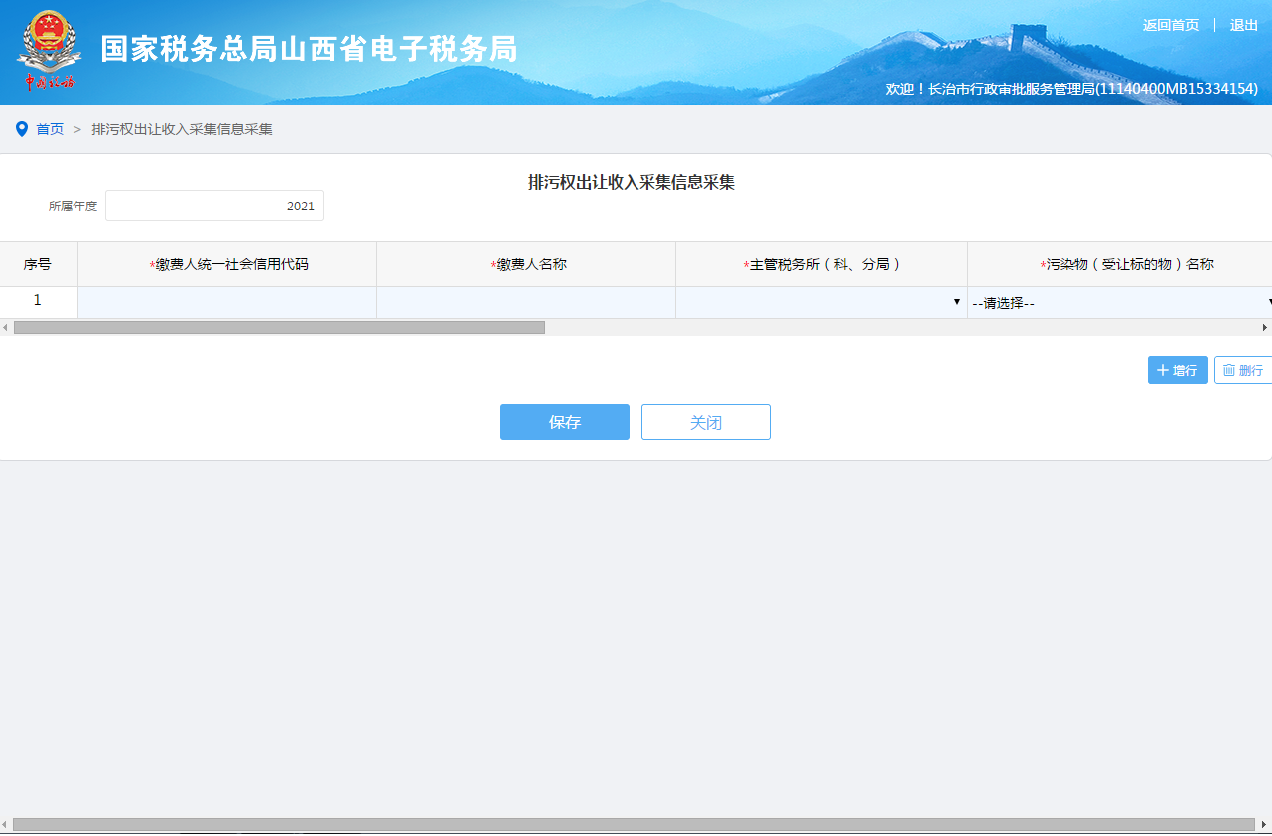The image size is (1272, 836).
Task: Click row number 1 cell
Action: [x=38, y=300]
